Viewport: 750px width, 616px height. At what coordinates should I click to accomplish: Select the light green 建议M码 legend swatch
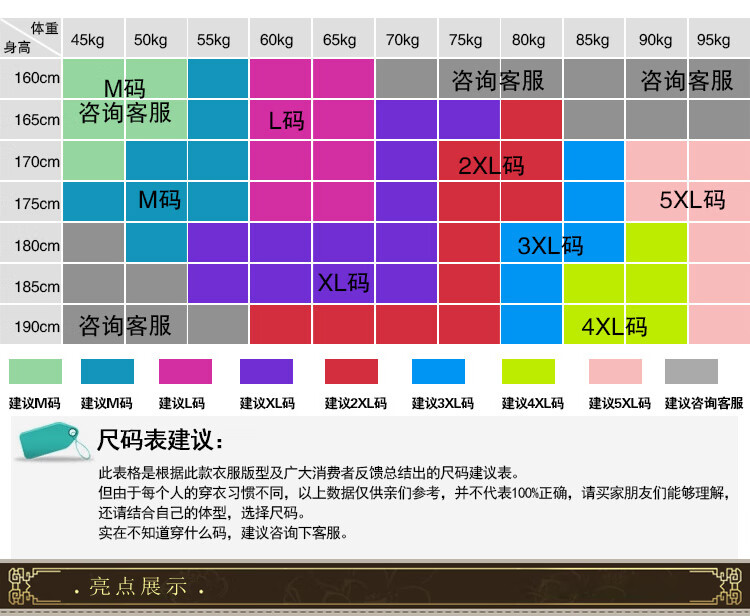[35, 372]
